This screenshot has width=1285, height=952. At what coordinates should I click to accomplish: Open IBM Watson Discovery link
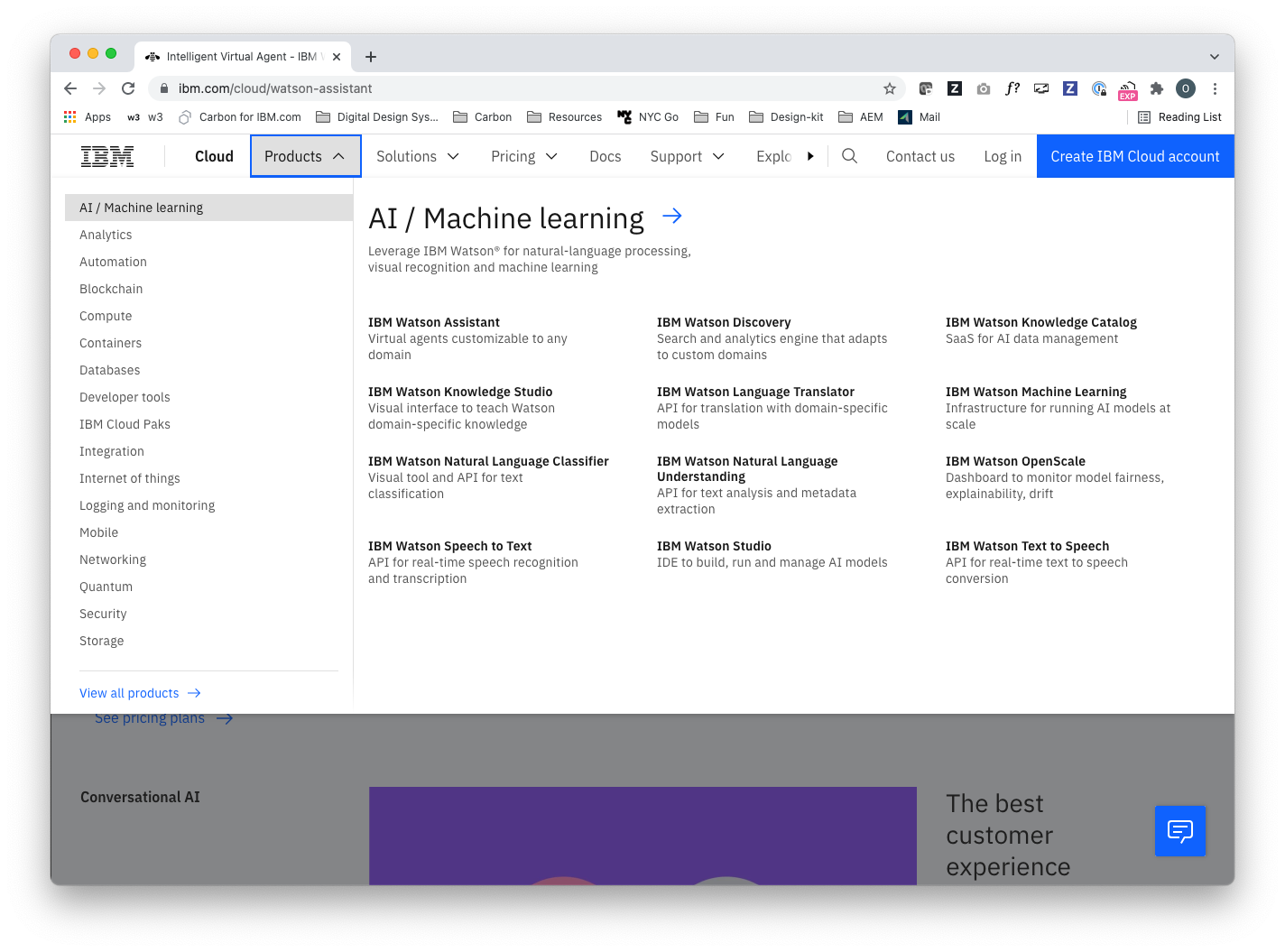tap(724, 322)
